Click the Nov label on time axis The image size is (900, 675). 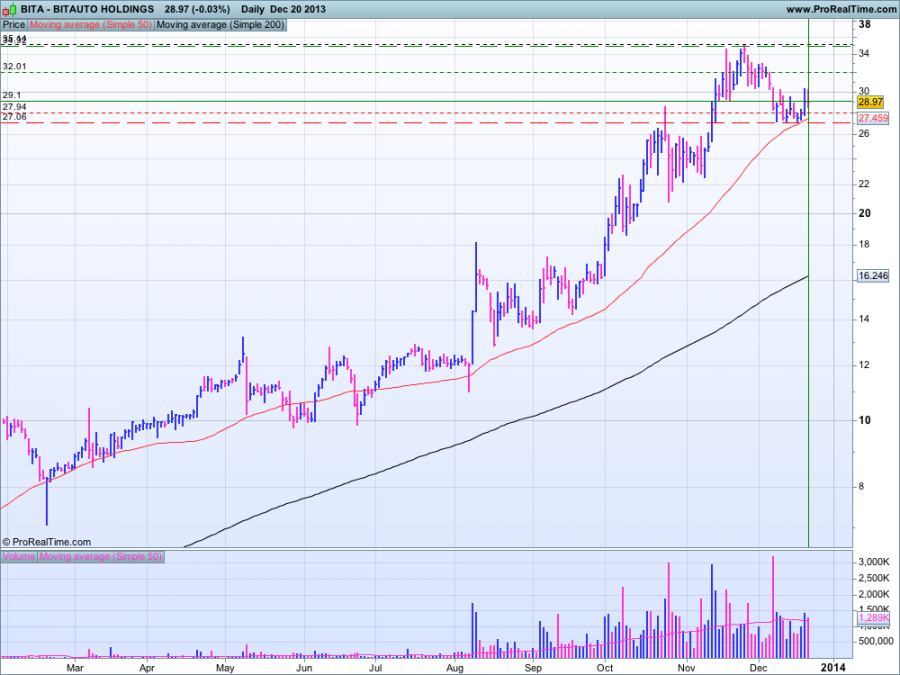pyautogui.click(x=686, y=668)
